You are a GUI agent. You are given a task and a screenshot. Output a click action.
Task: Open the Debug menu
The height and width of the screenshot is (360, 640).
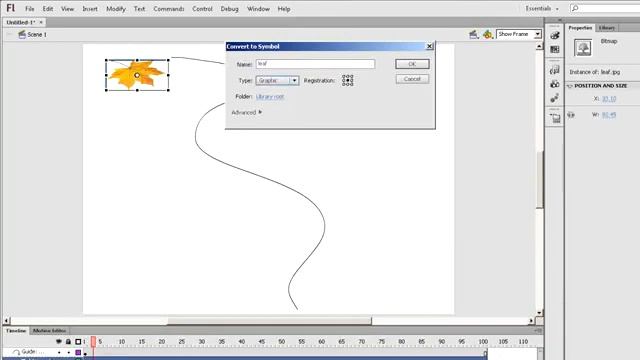[229, 9]
